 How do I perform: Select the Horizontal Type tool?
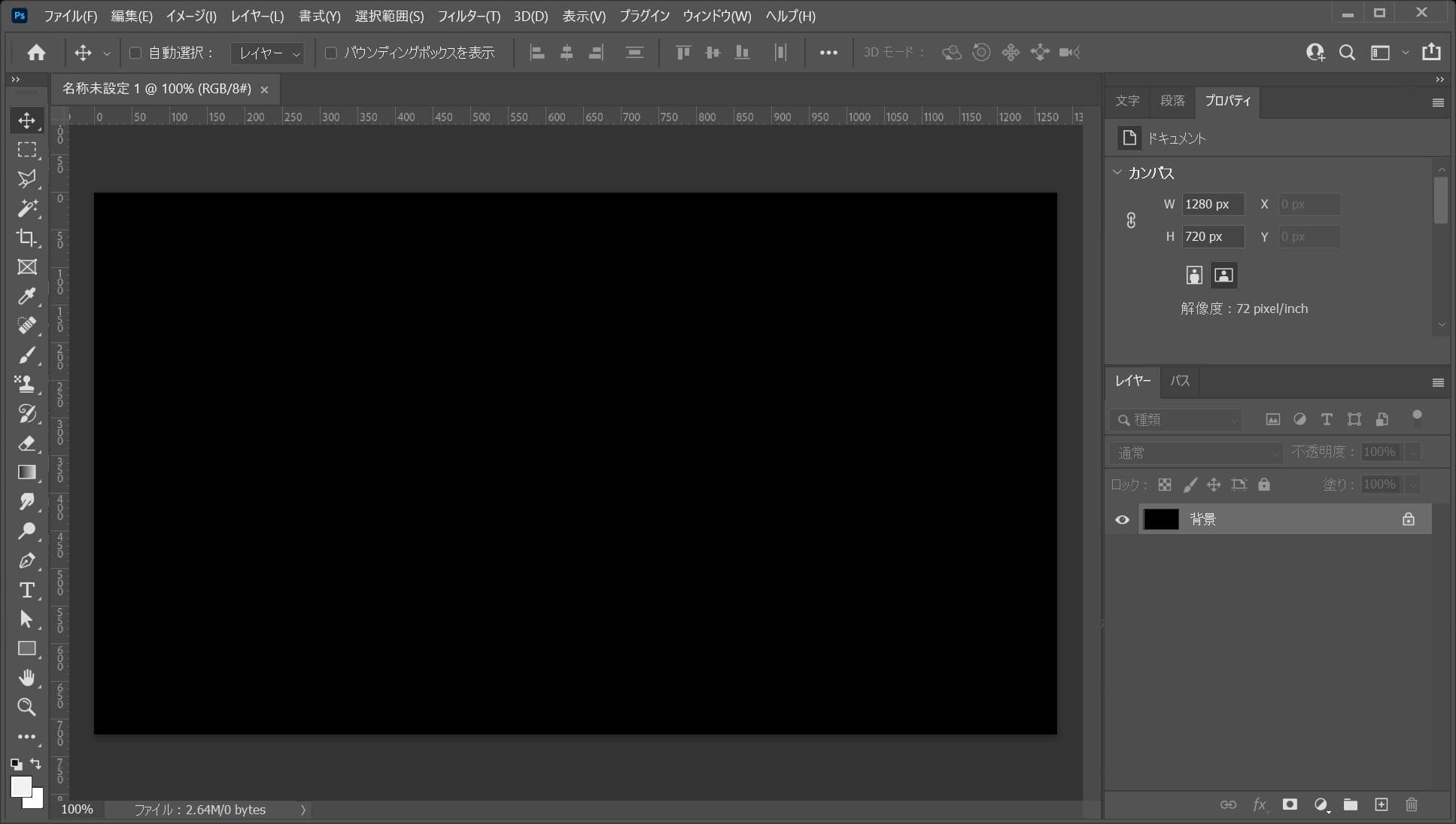pyautogui.click(x=26, y=590)
